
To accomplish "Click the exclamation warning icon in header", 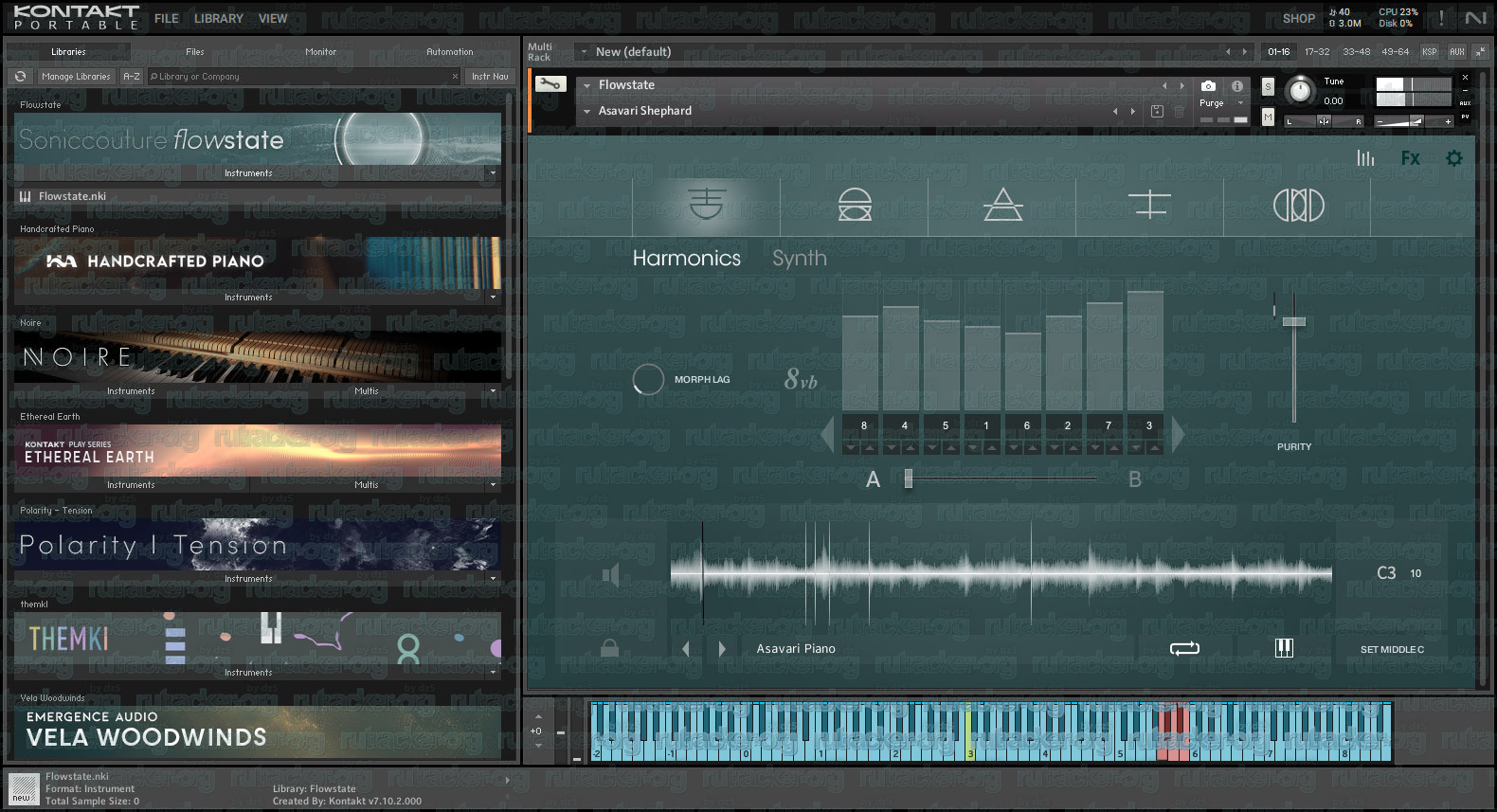I will click(1441, 18).
